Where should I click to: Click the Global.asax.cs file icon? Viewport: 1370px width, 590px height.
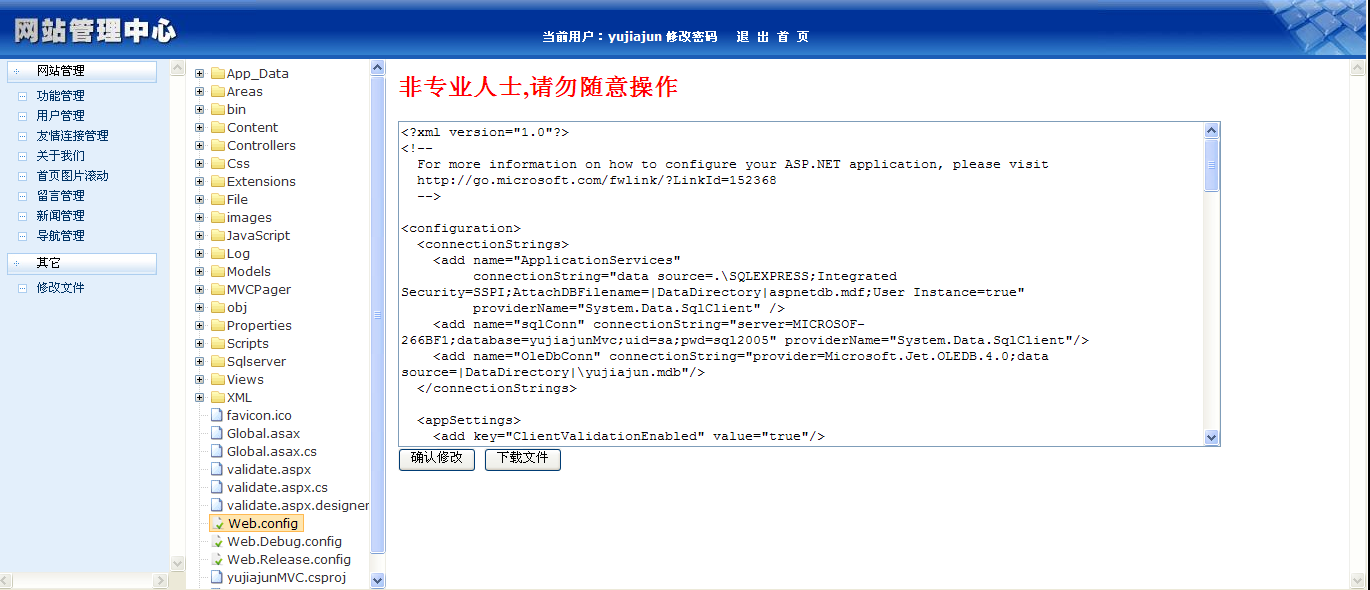coord(217,451)
